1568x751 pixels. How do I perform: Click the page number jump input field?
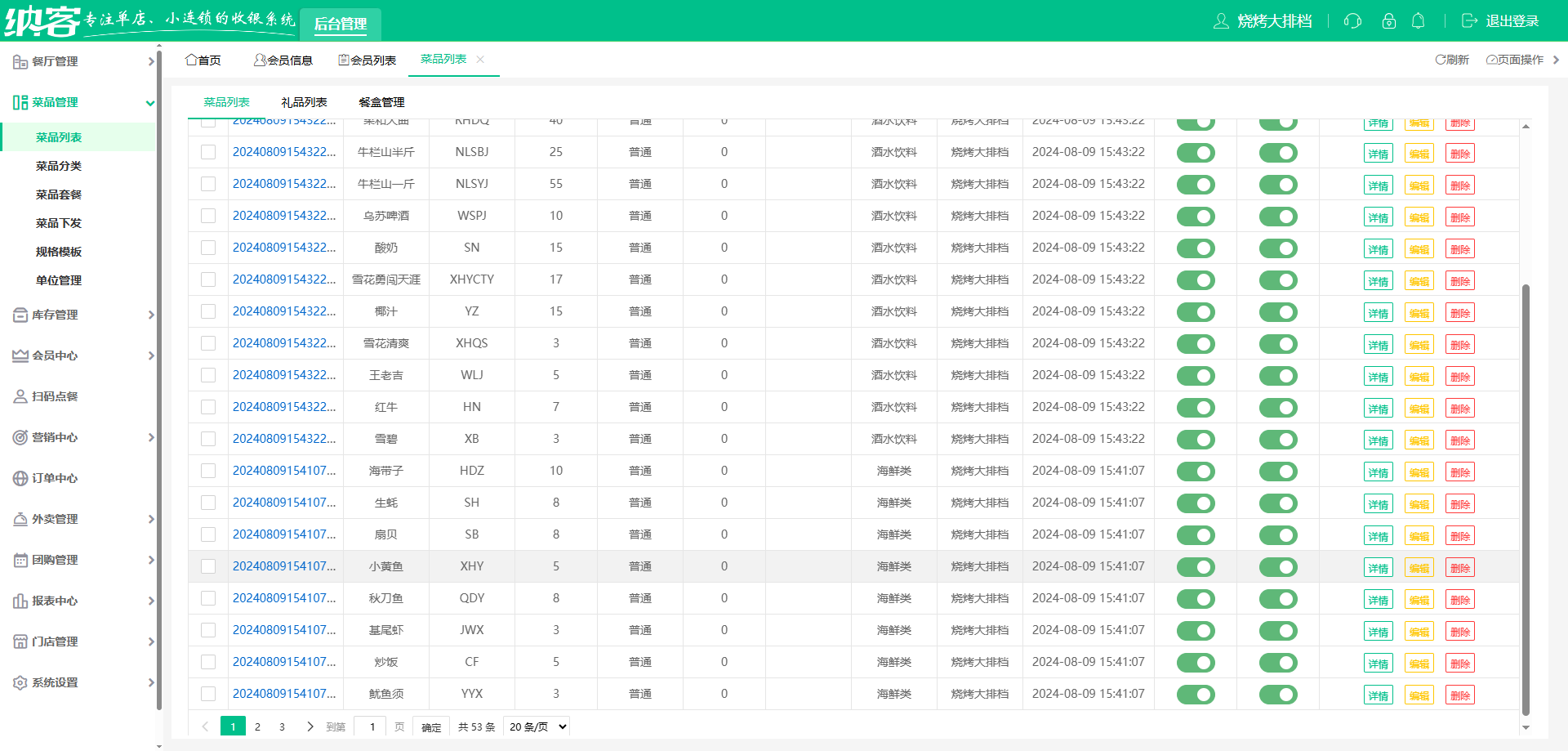pos(372,726)
